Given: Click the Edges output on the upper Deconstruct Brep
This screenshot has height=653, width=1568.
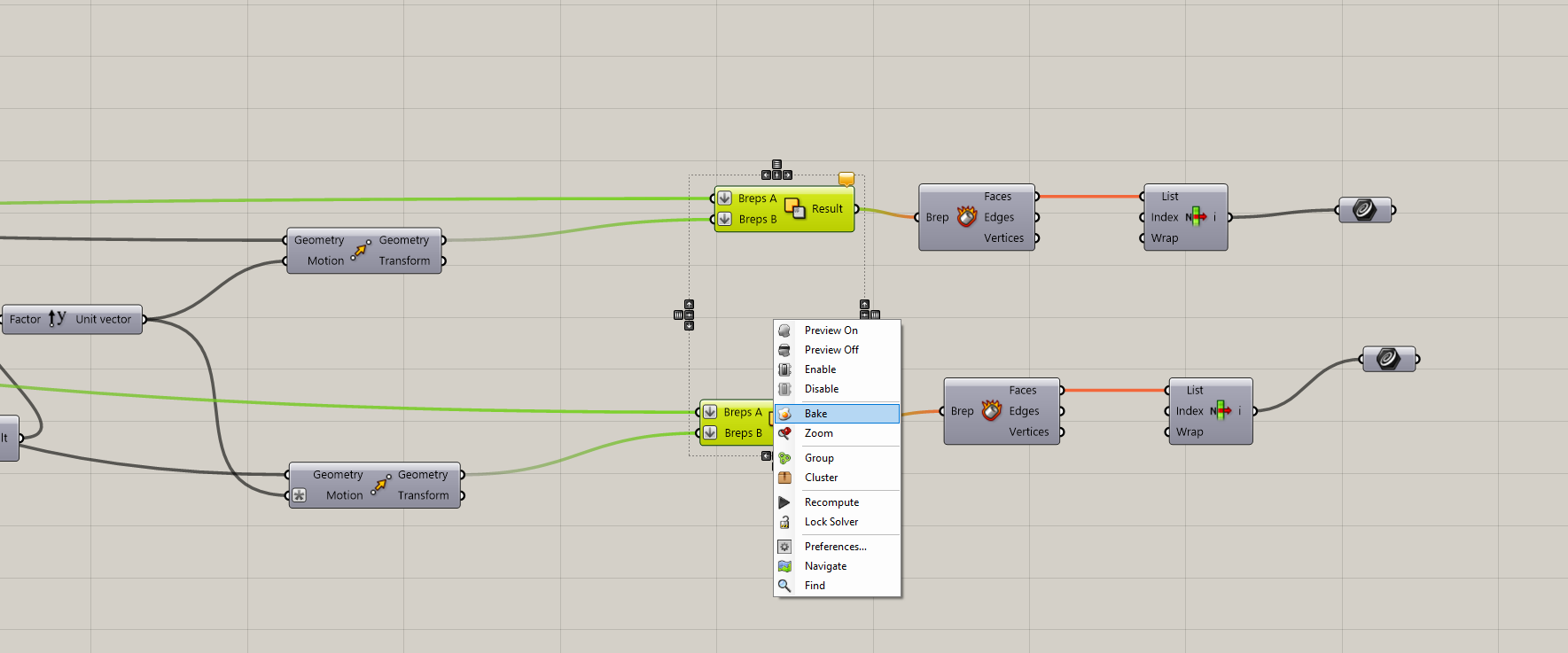Looking at the screenshot, I should coord(999,217).
